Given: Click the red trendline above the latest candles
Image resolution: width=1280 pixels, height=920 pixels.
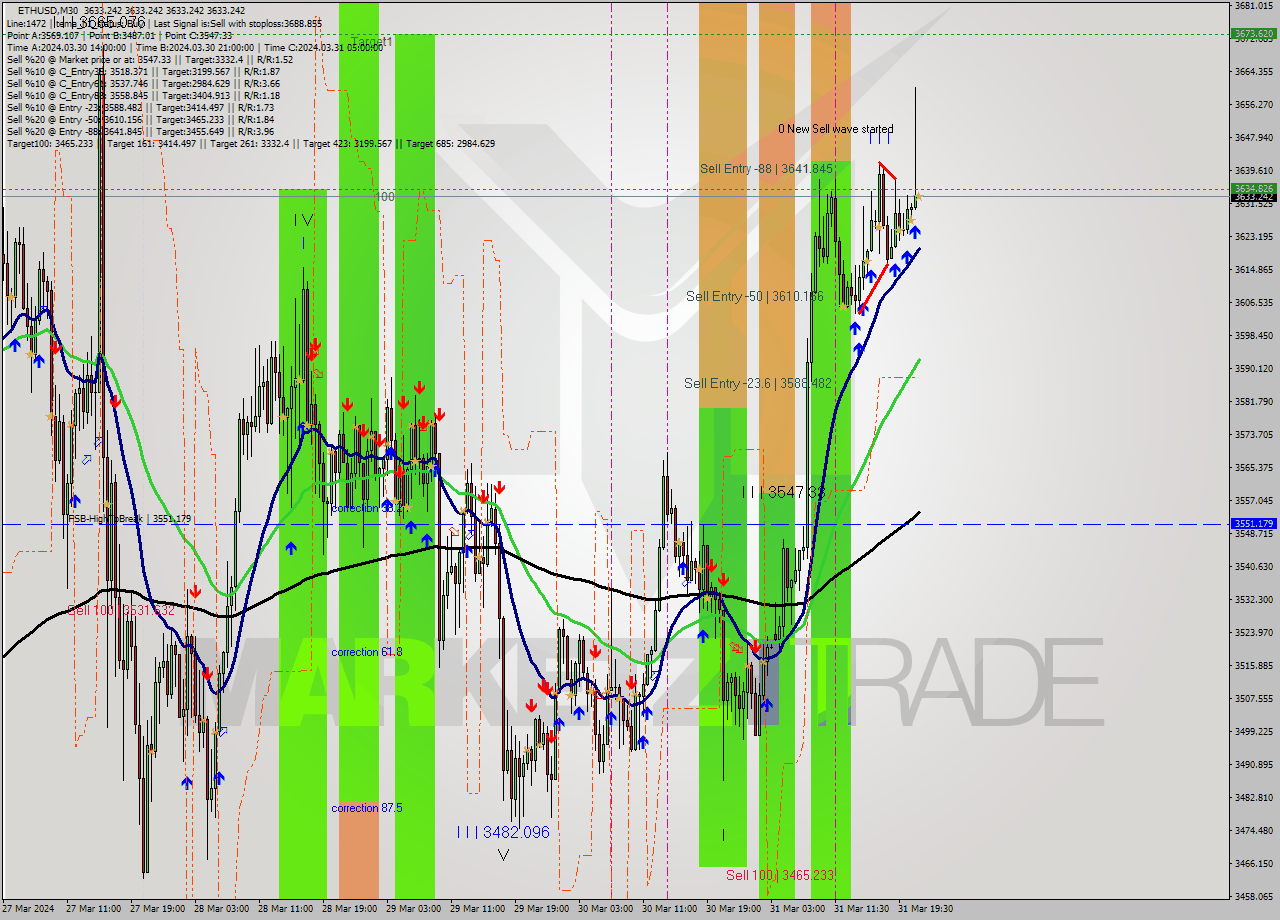Looking at the screenshot, I should point(887,170).
